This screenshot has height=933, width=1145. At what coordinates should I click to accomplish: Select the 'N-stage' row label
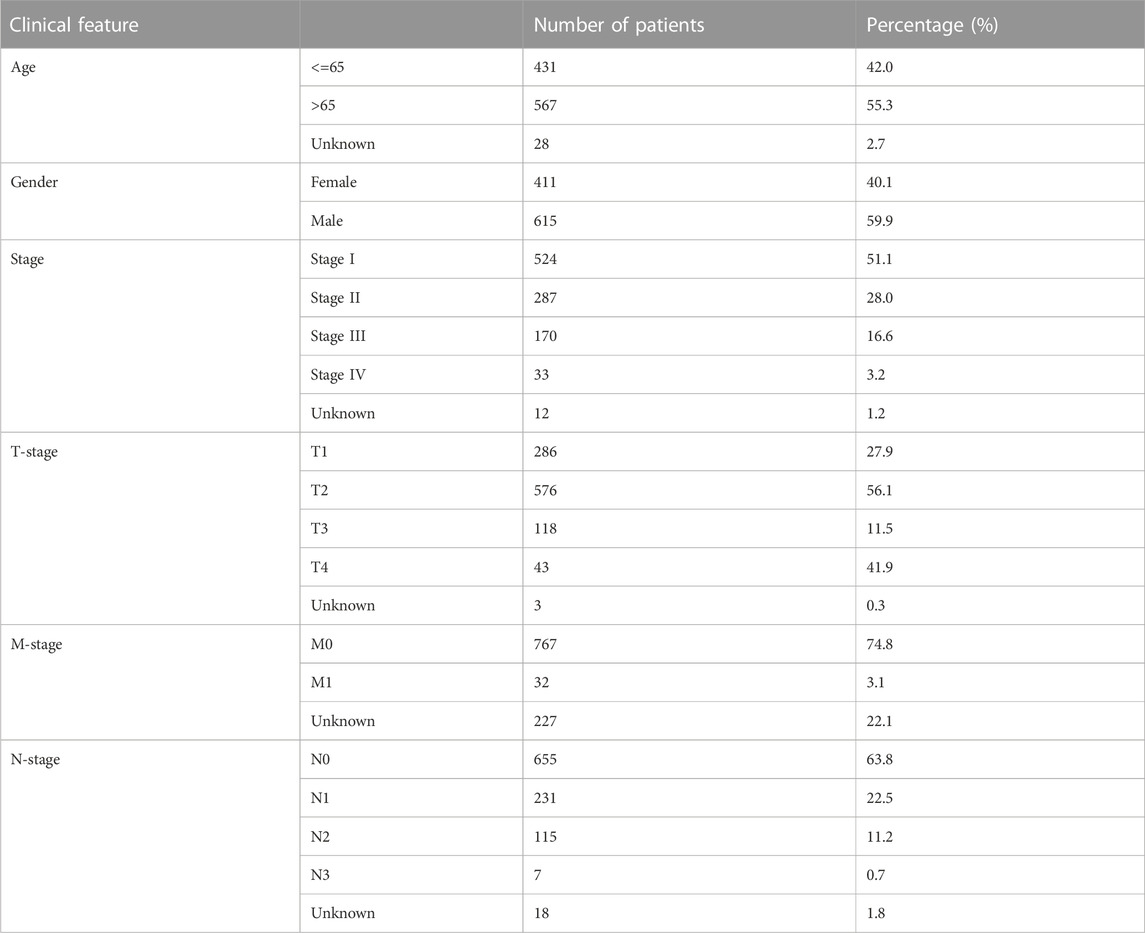coord(34,759)
